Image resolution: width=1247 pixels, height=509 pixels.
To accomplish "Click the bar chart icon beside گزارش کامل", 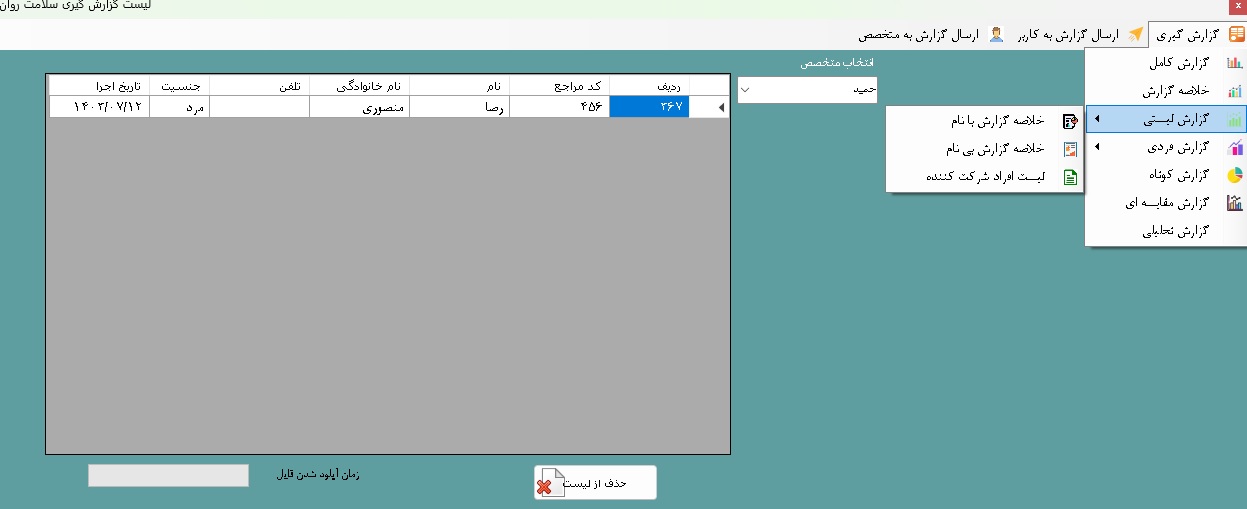I will (1235, 63).
